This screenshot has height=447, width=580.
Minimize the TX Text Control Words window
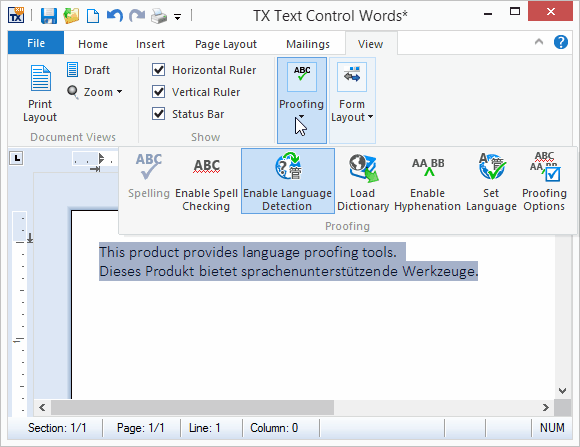coord(488,13)
